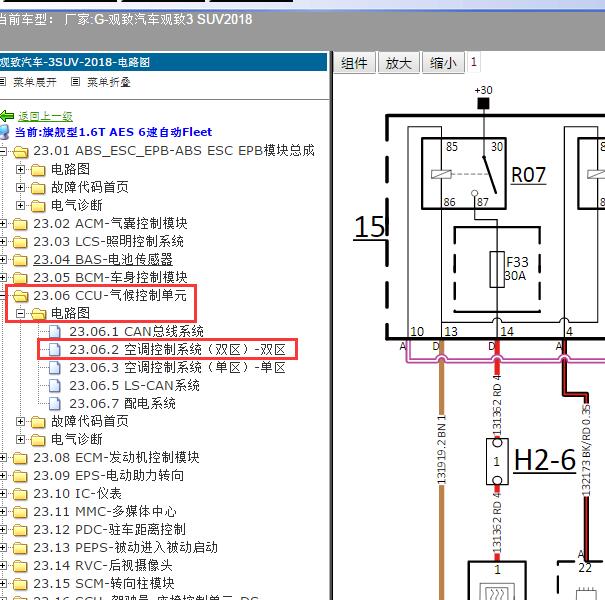605x600 pixels.
Task: Expand 故障代码首页 under 23.01 ABS_ESC_EPB
Action: point(20,187)
